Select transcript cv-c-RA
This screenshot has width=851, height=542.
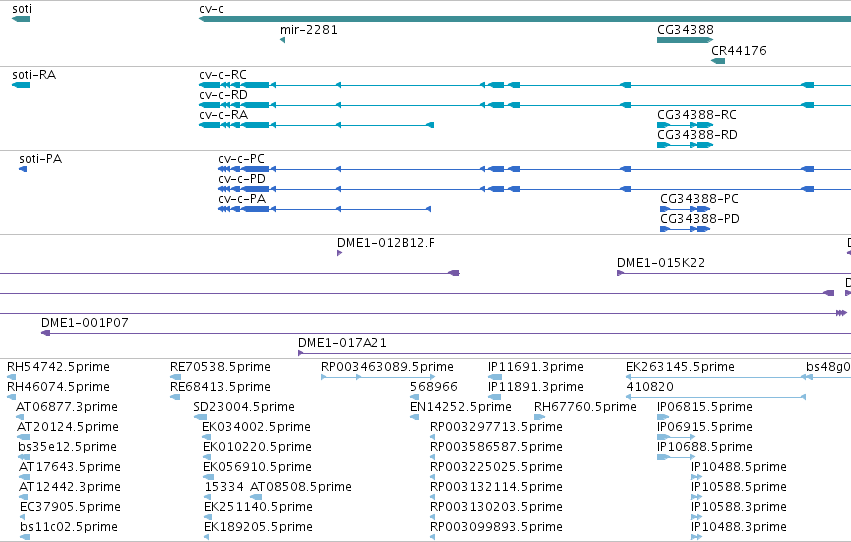pyautogui.click(x=224, y=115)
